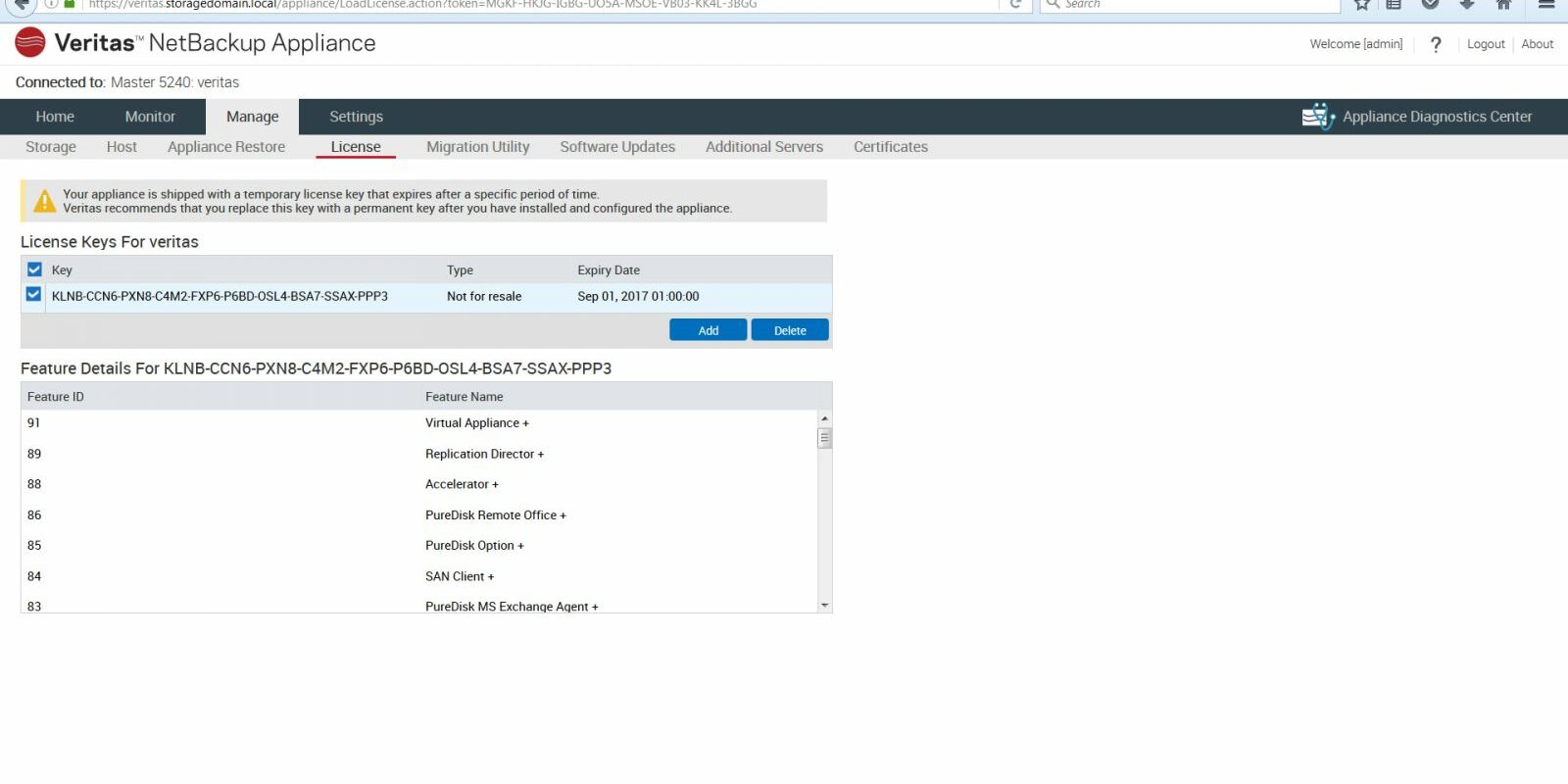Screen dimensions: 1568x784
Task: Open Appliance Restore submenu
Action: coord(226,147)
